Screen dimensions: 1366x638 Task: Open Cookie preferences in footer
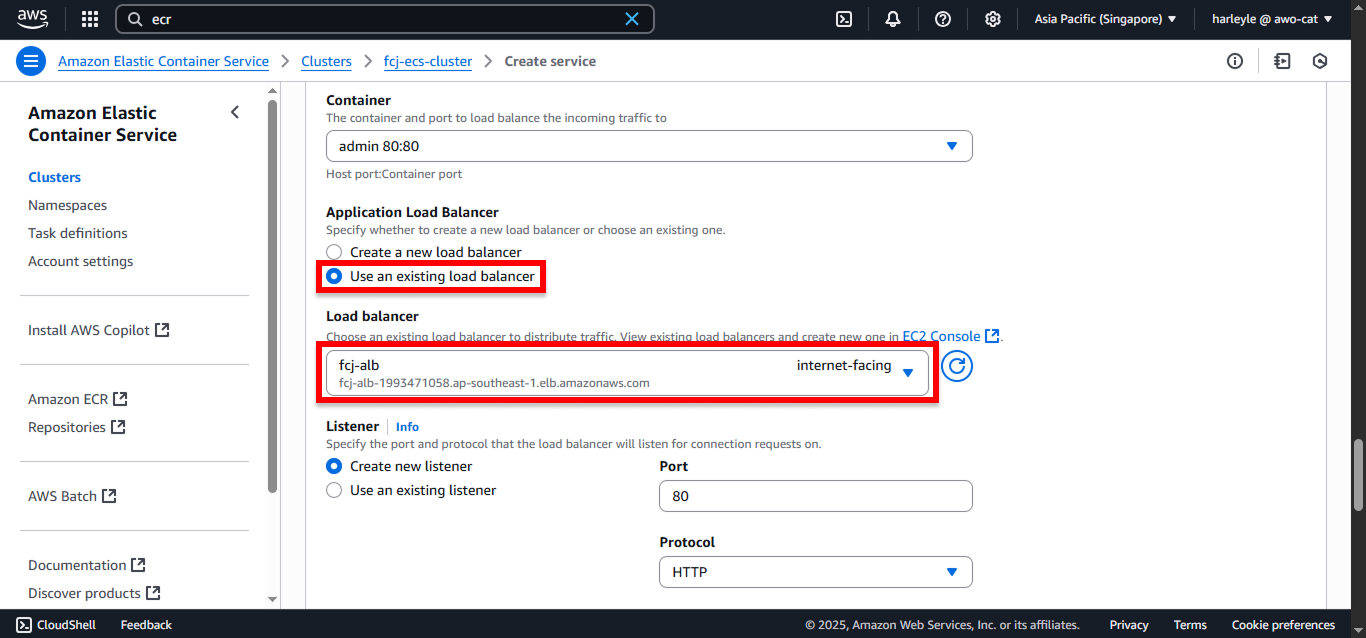pos(1283,624)
